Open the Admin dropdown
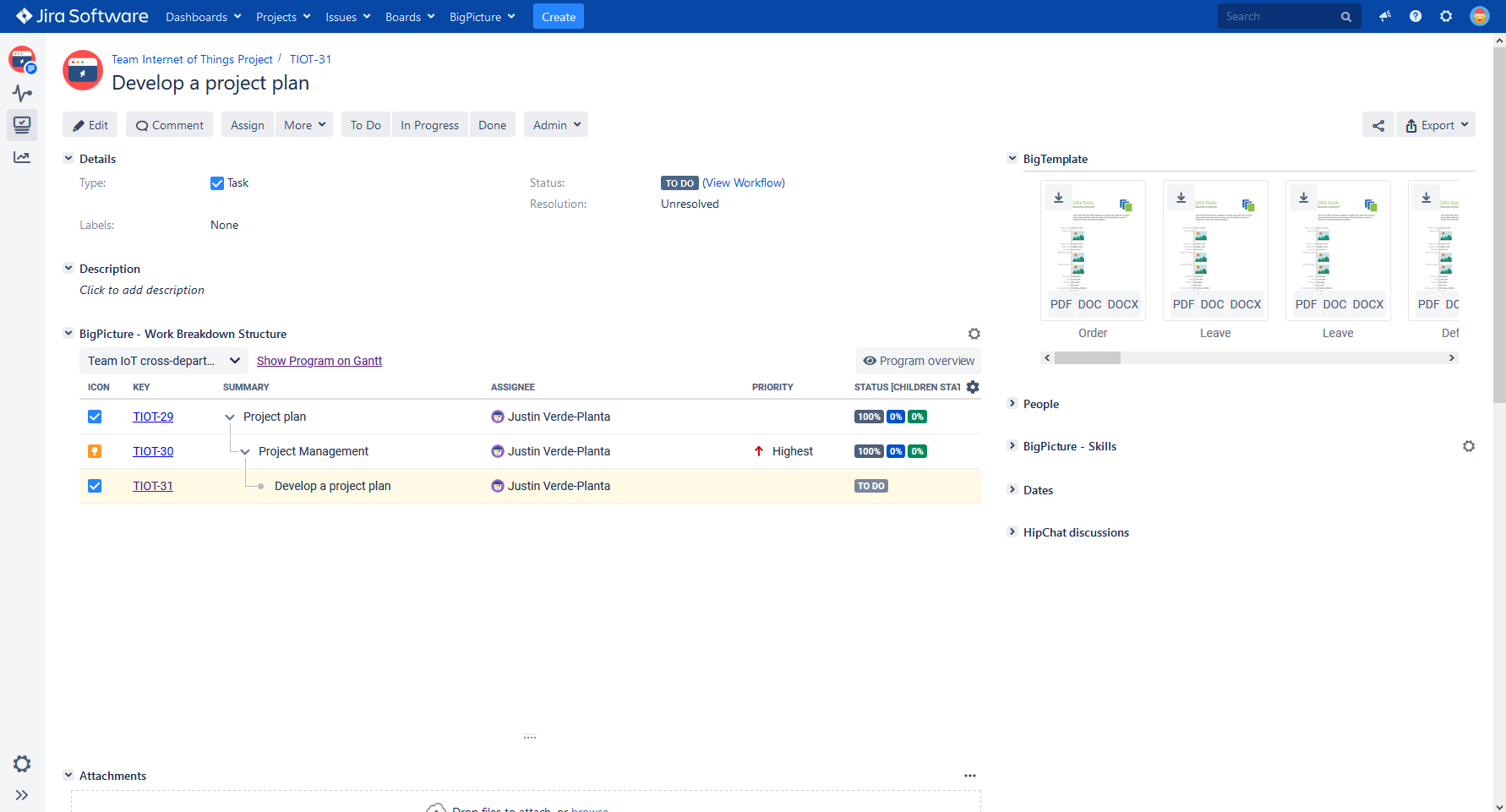This screenshot has width=1506, height=812. click(556, 125)
